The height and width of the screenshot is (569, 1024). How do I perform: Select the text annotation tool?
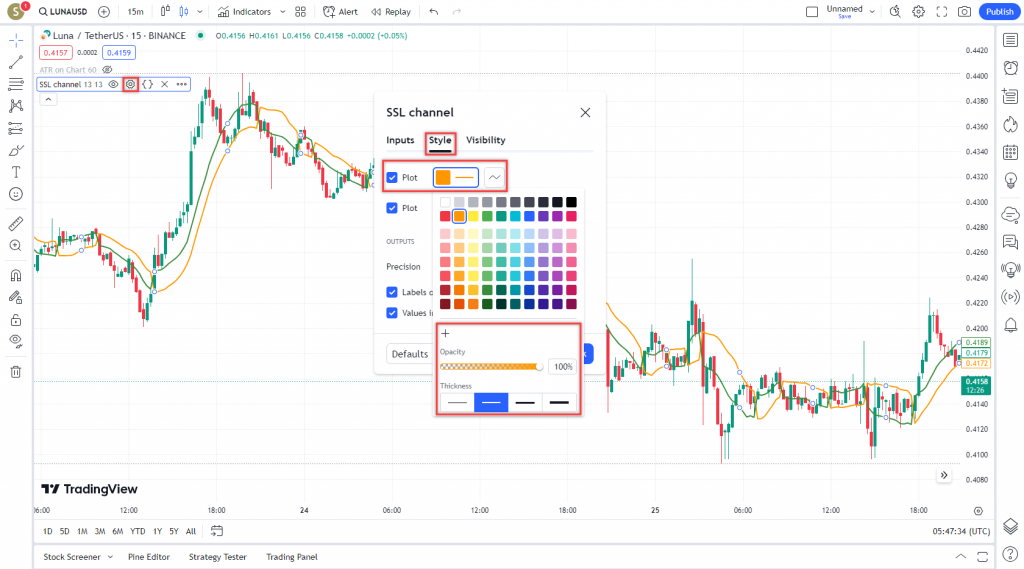[x=16, y=172]
